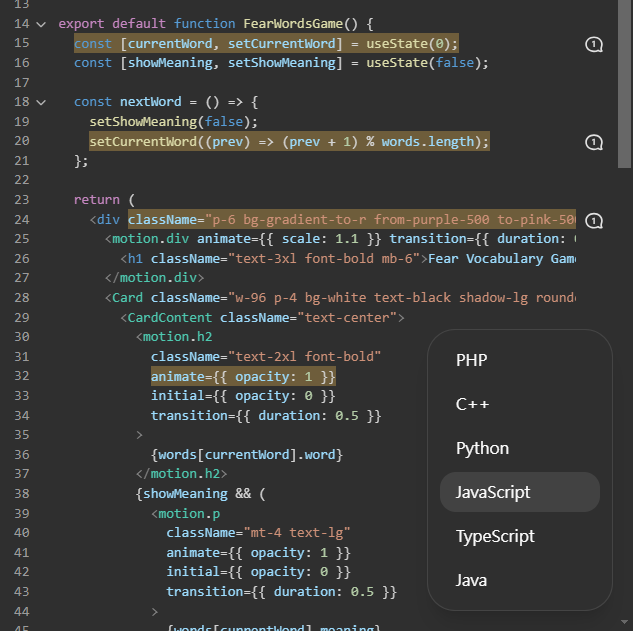Click the highlighted setCurrentWord statement
The width and height of the screenshot is (633, 631).
pyautogui.click(x=289, y=142)
